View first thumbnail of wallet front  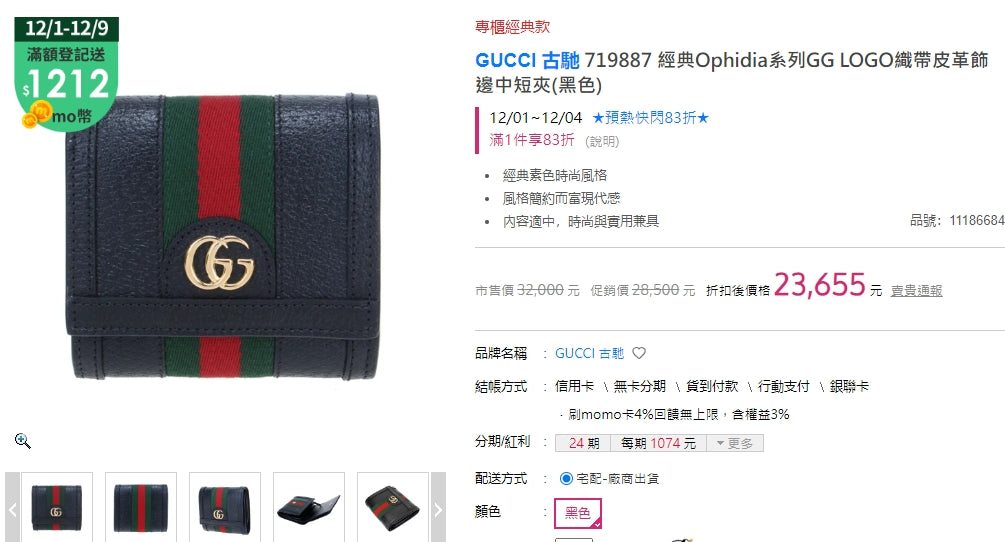tap(57, 507)
